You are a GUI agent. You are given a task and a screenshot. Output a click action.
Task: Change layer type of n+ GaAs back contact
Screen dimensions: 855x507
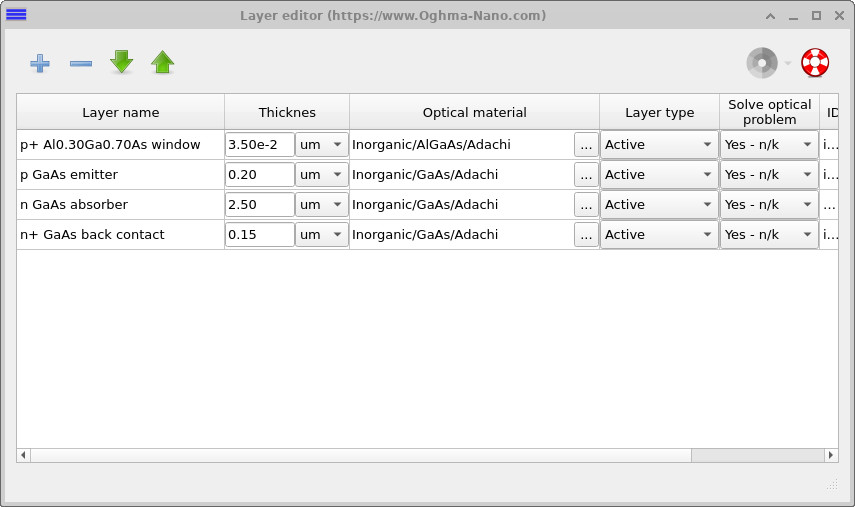pyautogui.click(x=659, y=234)
